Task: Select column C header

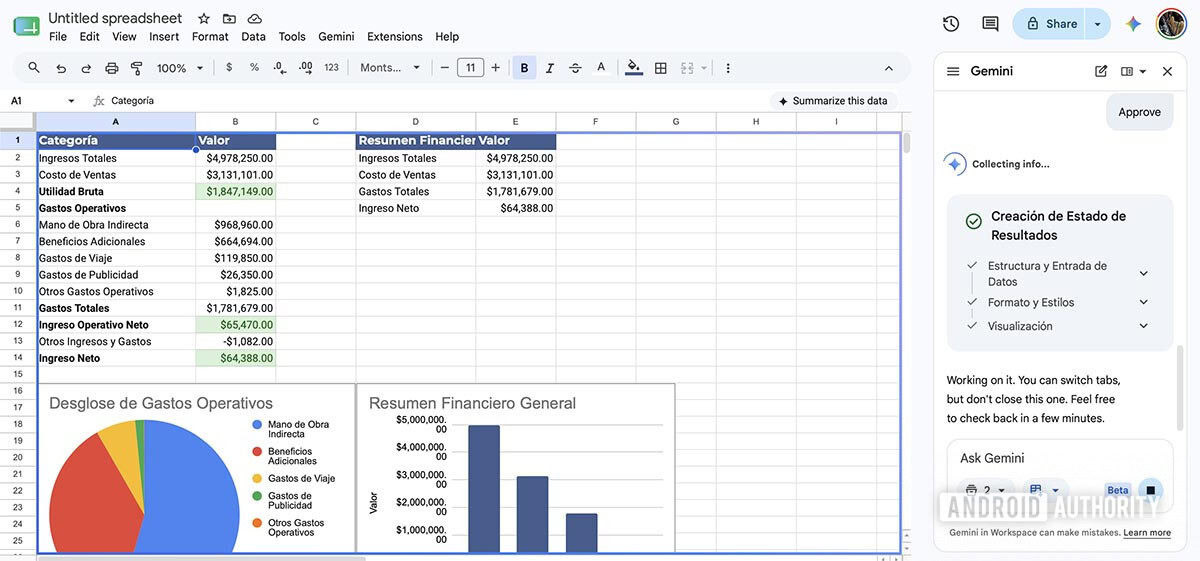Action: coord(315,122)
